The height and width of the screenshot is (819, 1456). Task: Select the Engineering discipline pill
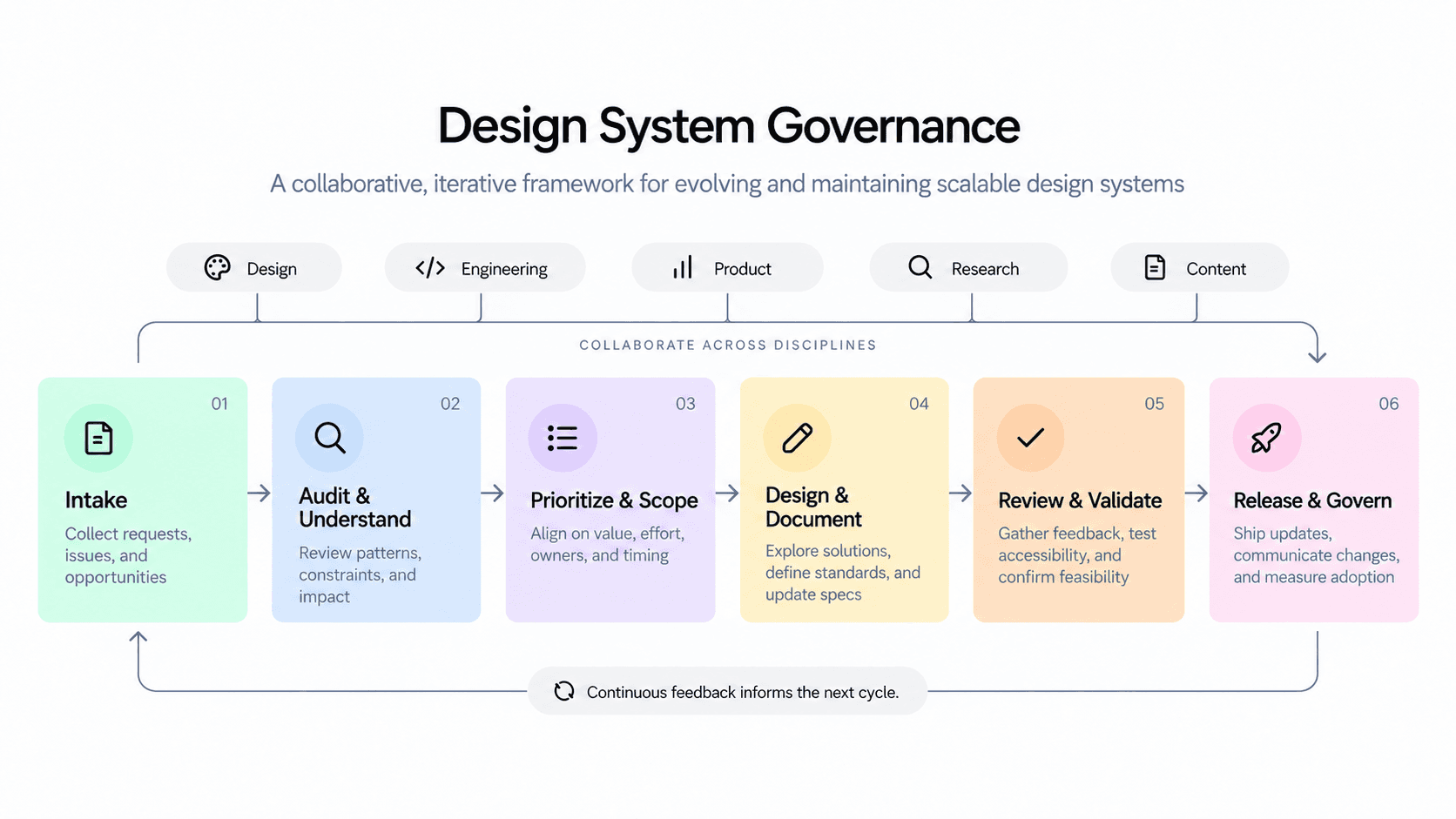485,267
